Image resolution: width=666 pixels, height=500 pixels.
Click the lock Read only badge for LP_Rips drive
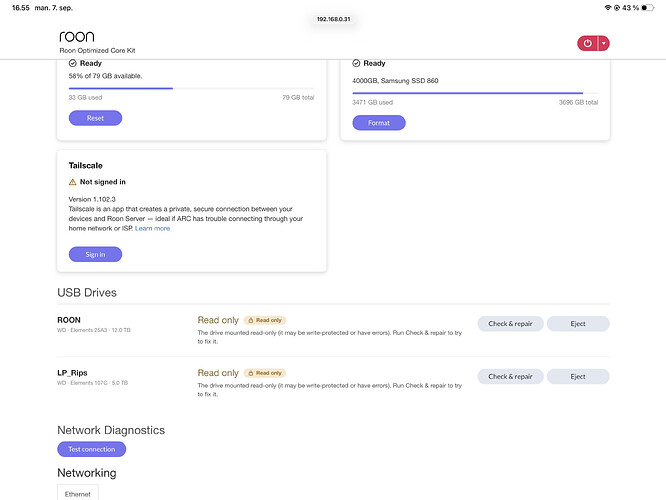point(265,373)
